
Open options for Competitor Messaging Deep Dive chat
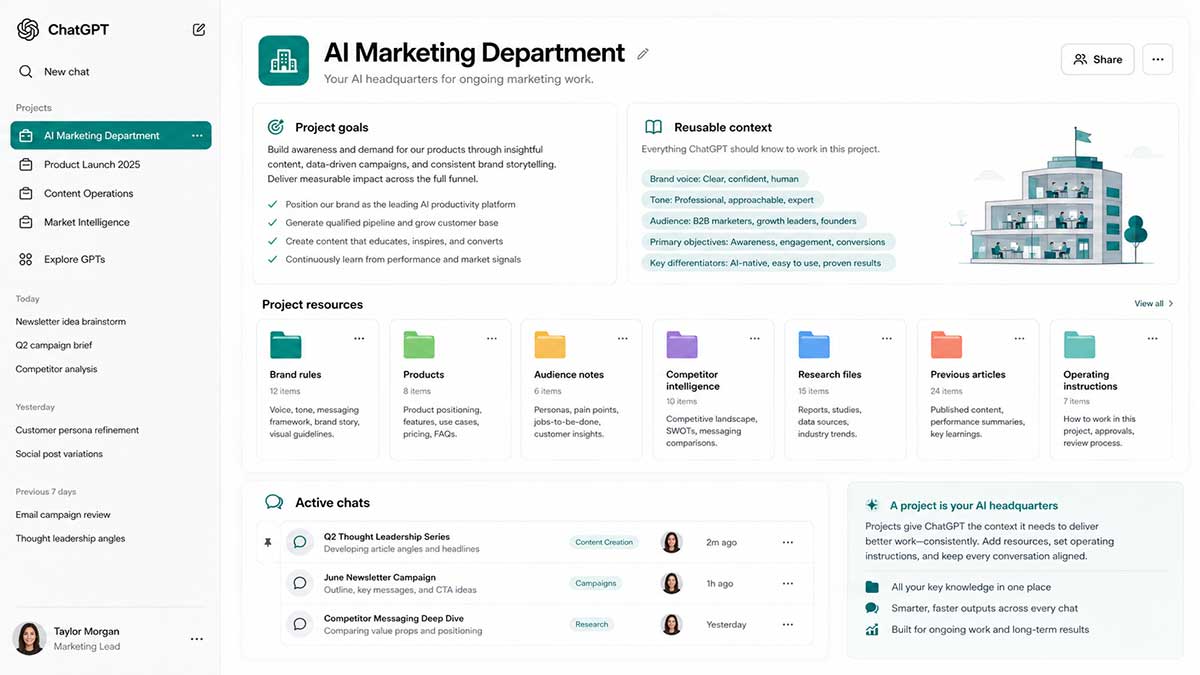click(788, 624)
